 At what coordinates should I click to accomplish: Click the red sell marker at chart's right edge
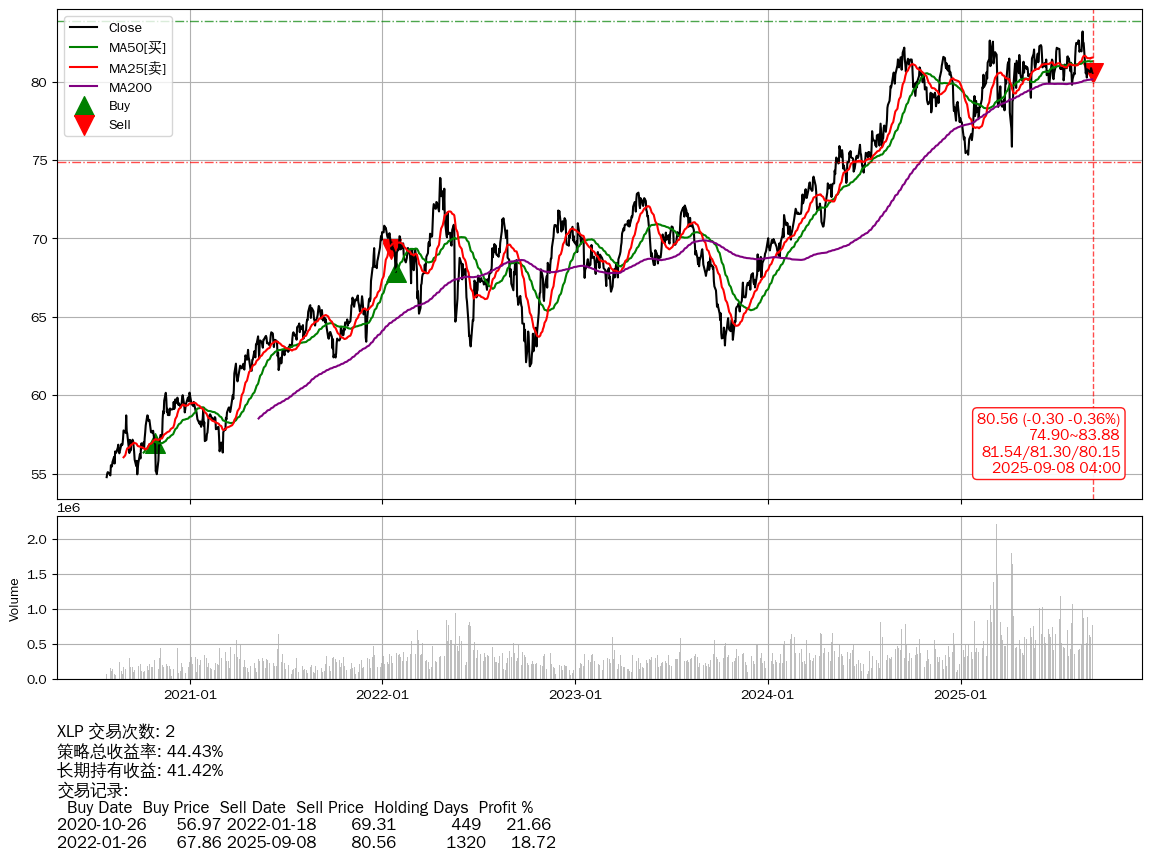click(x=1093, y=72)
